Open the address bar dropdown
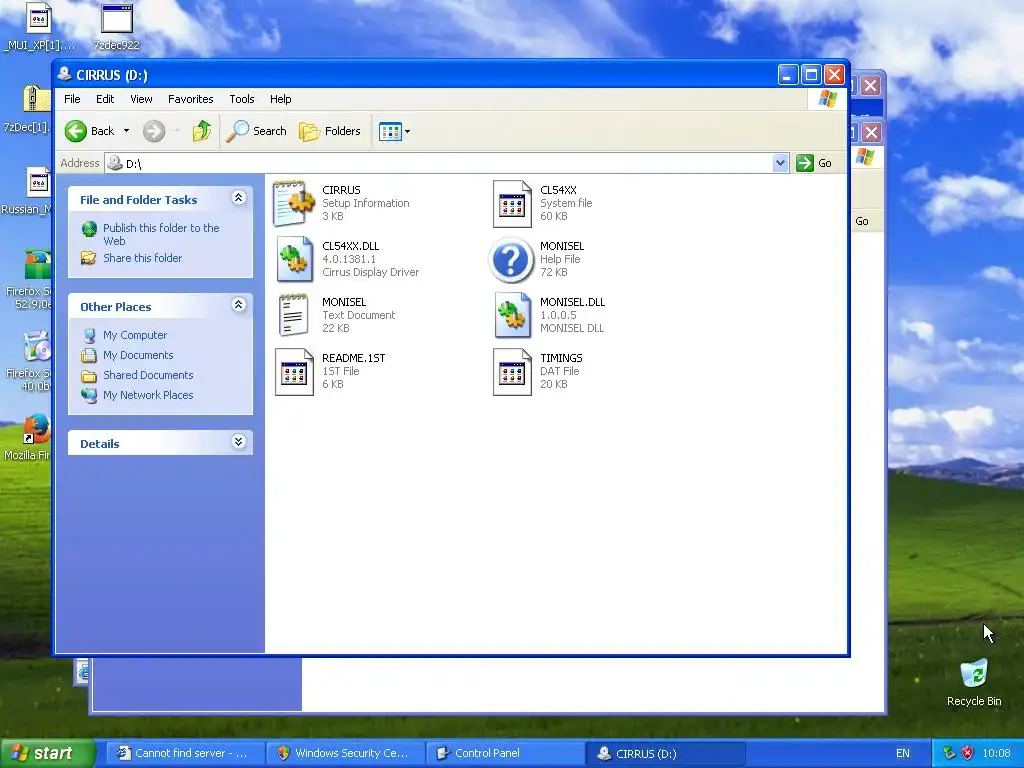 tap(780, 163)
